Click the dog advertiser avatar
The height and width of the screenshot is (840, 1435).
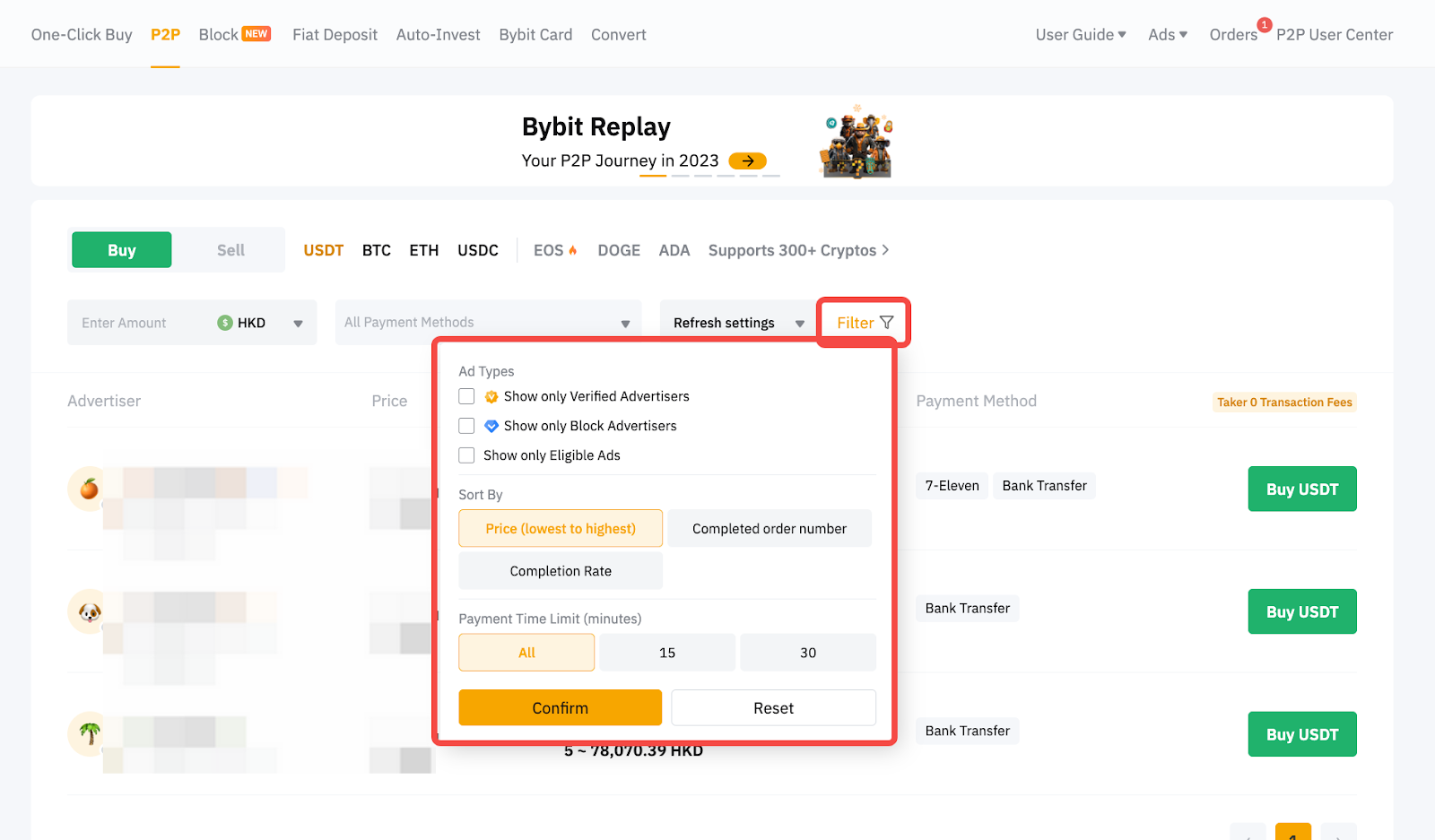(89, 612)
